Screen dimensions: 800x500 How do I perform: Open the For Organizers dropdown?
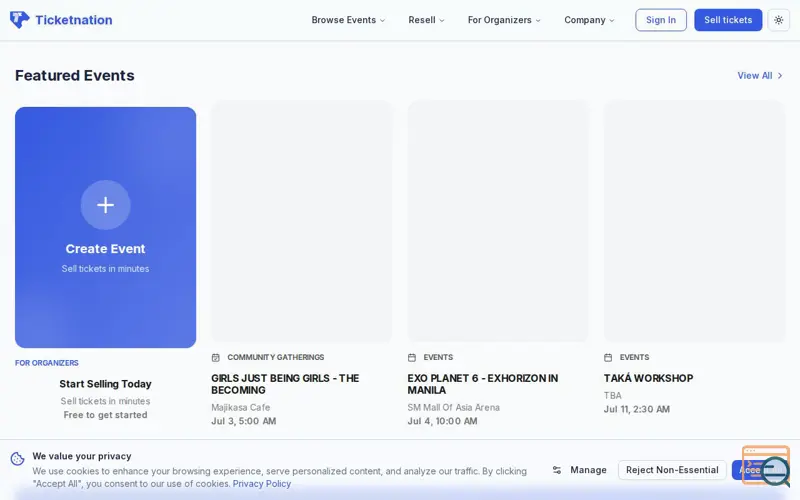point(504,20)
